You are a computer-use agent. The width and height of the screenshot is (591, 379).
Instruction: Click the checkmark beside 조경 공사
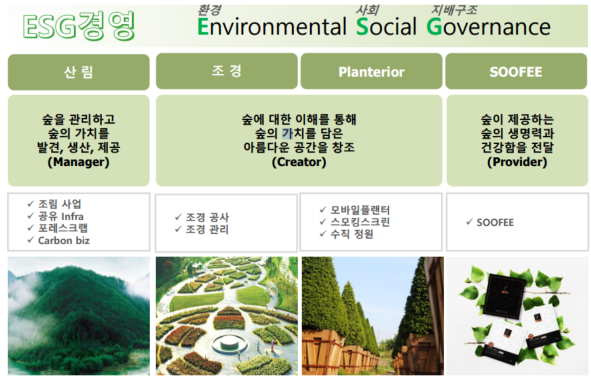(x=178, y=217)
